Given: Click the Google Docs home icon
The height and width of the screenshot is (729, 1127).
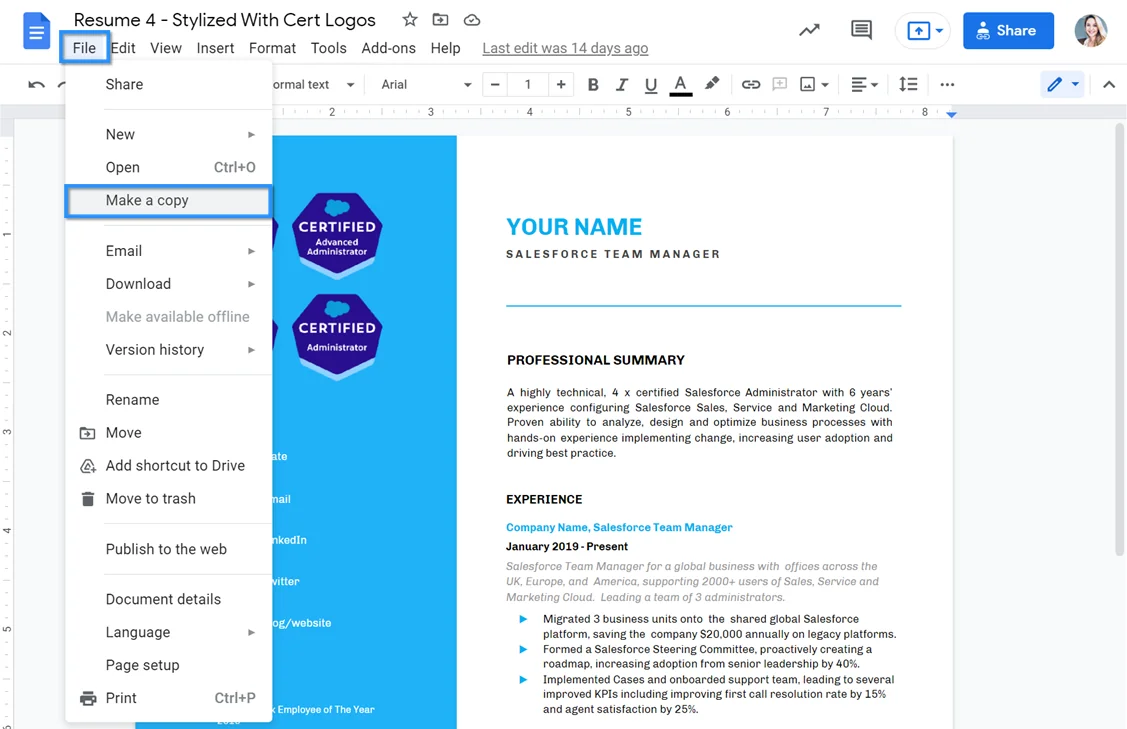Looking at the screenshot, I should click(x=36, y=31).
